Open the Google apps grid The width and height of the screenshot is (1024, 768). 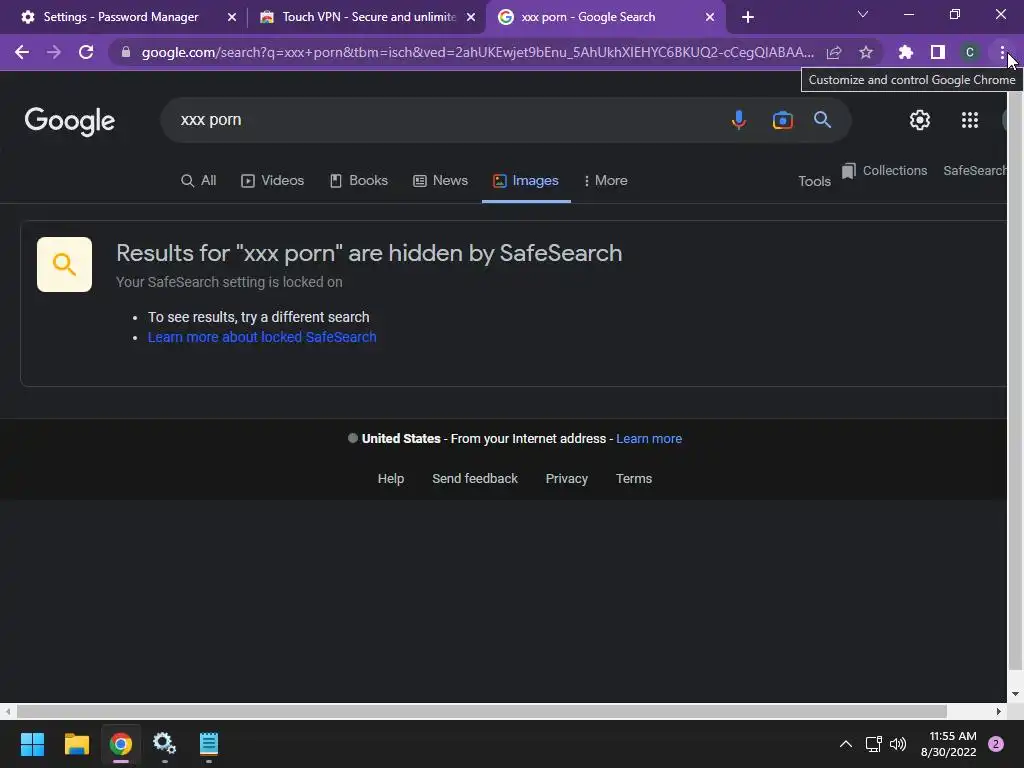coord(970,120)
